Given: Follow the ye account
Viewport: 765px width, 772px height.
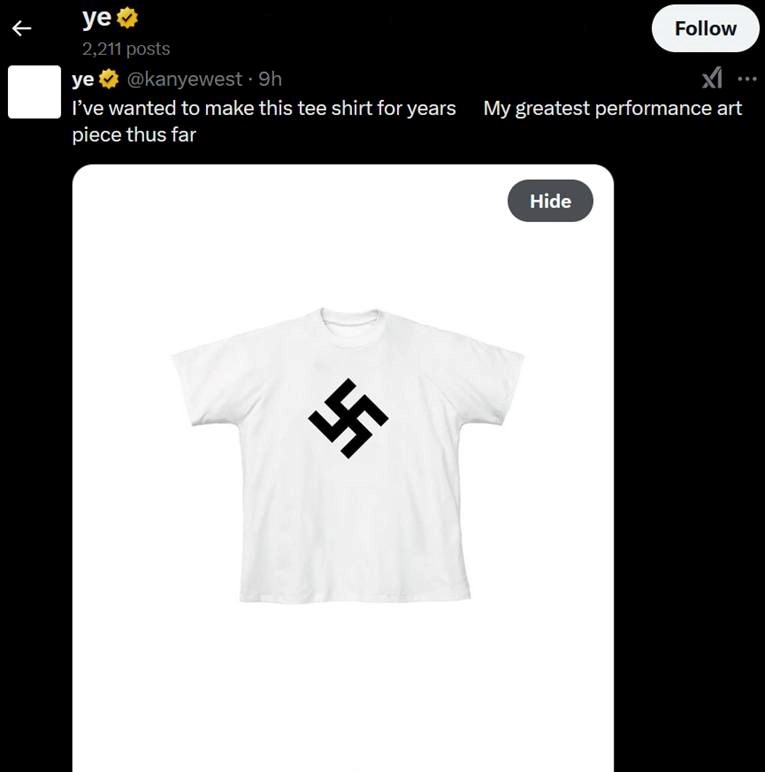Looking at the screenshot, I should [705, 29].
